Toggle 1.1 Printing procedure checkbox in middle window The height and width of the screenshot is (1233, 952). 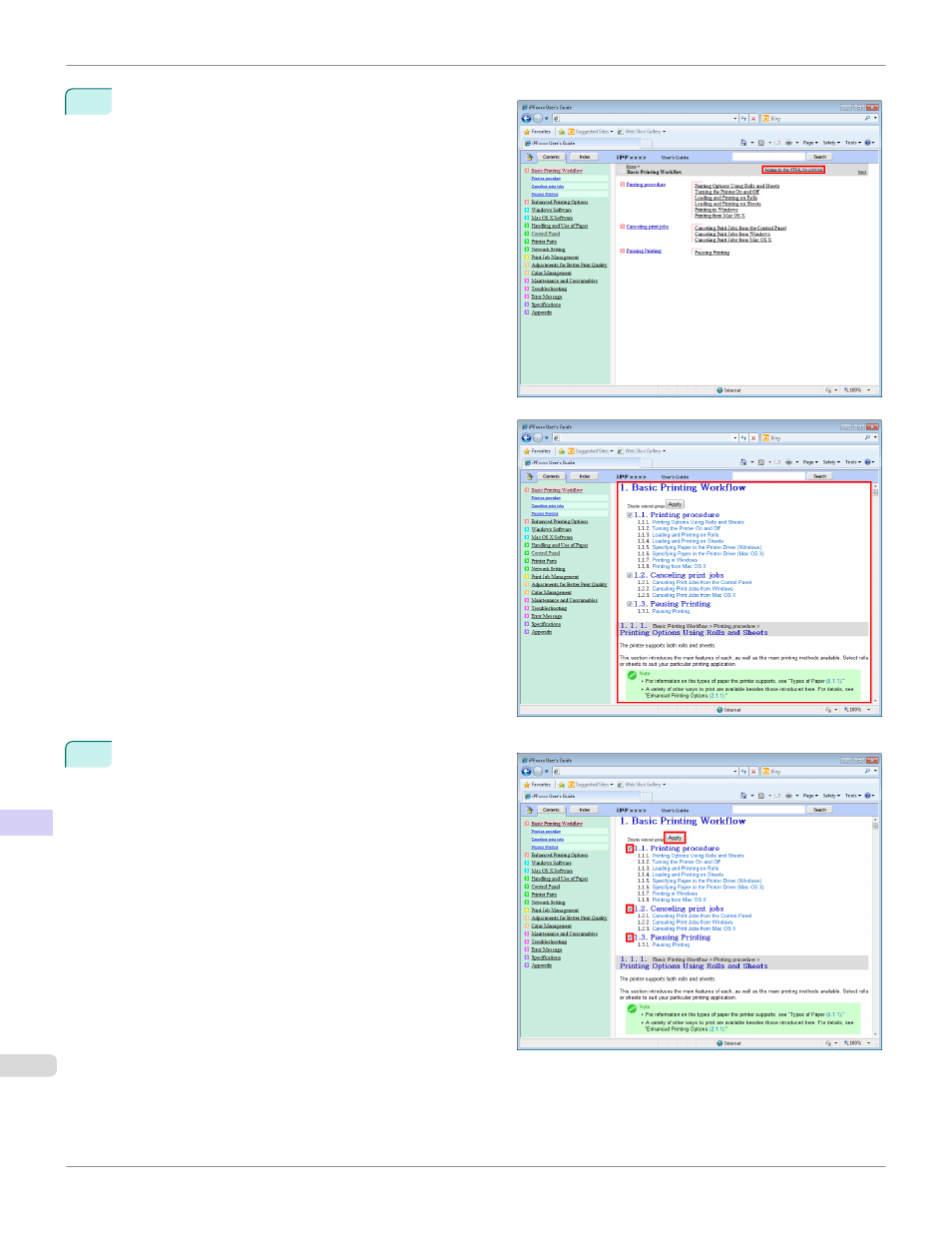pyautogui.click(x=630, y=515)
